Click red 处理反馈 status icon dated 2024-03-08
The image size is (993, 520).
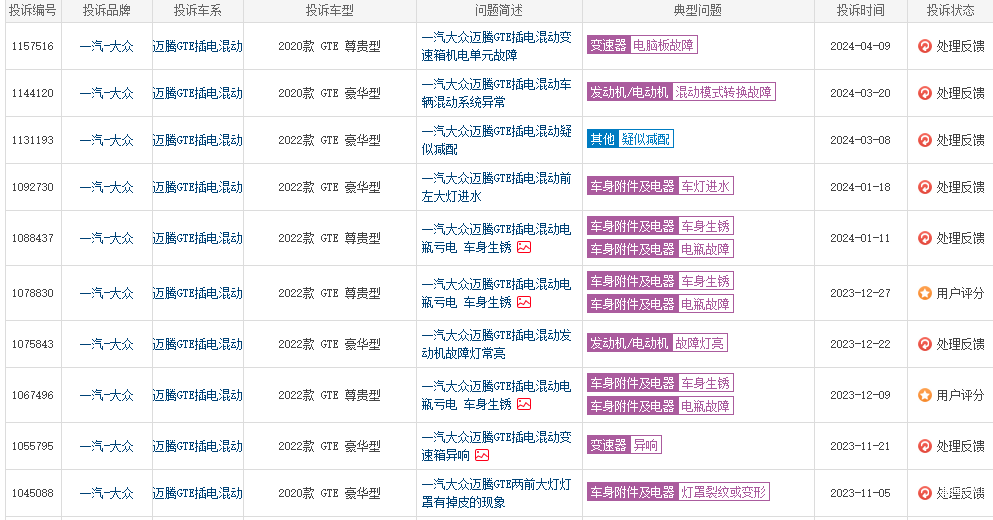pyautogui.click(x=925, y=140)
